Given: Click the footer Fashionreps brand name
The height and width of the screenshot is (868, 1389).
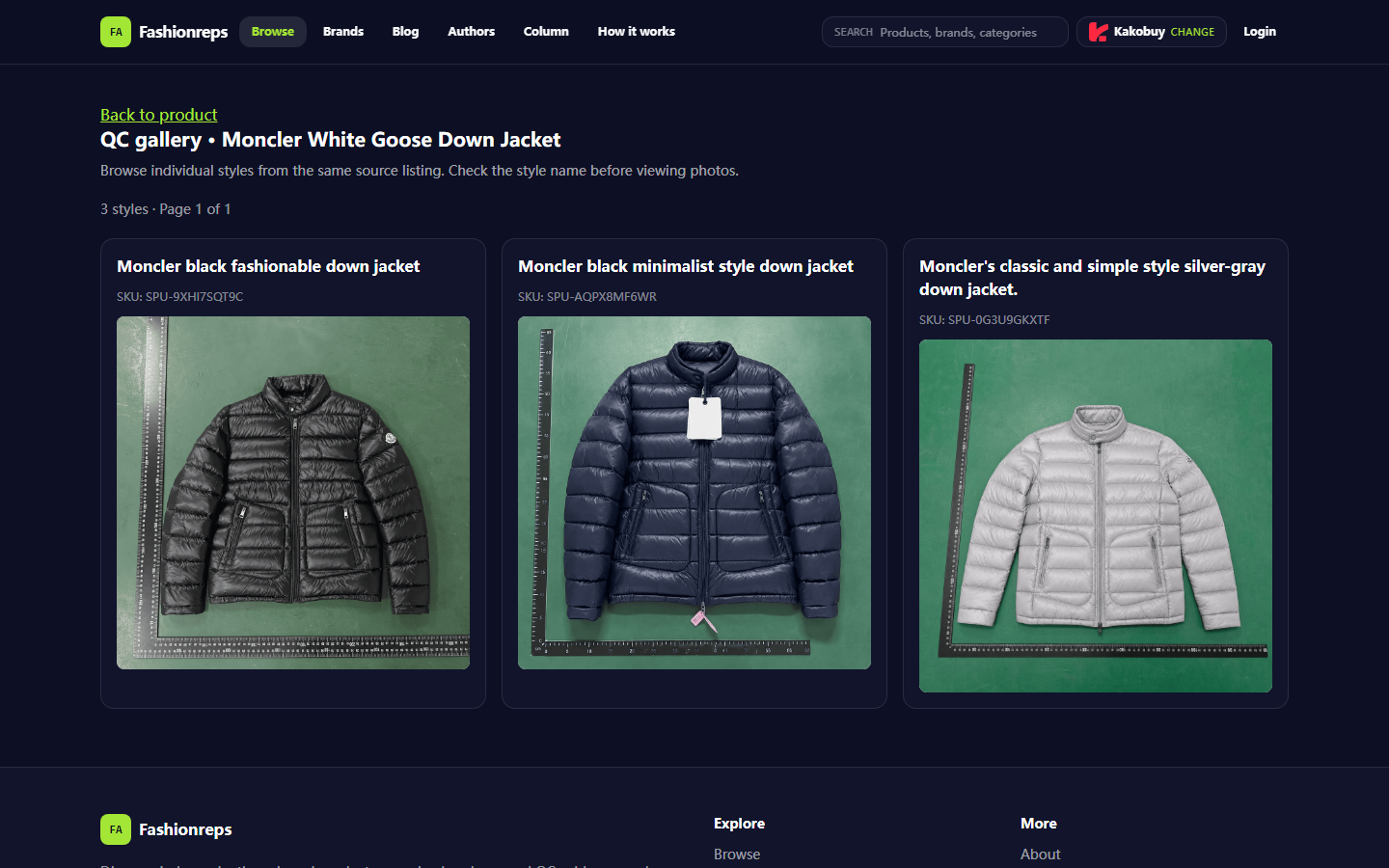Looking at the screenshot, I should point(185,829).
